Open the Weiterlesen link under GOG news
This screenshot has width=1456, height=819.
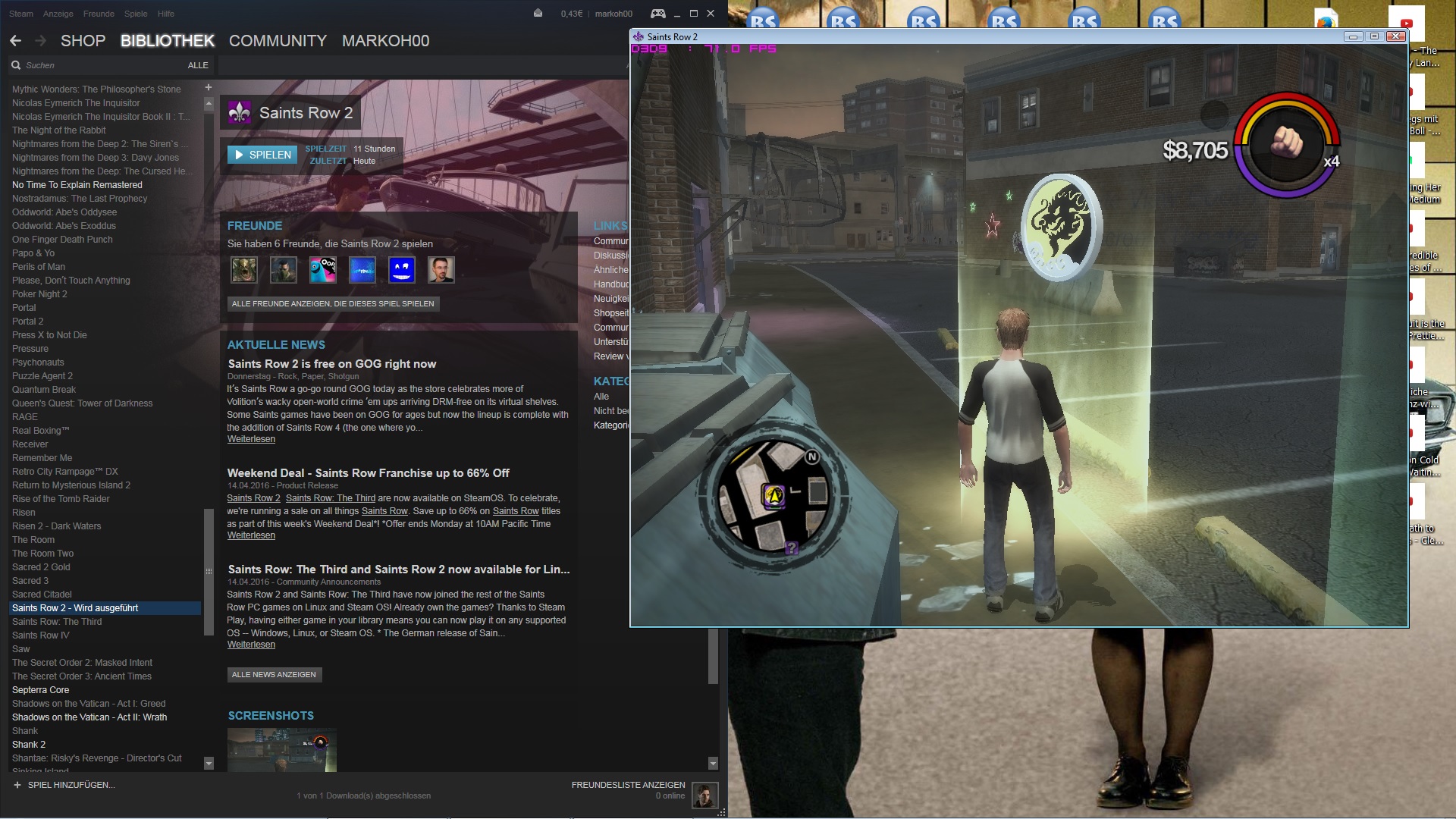coord(251,439)
